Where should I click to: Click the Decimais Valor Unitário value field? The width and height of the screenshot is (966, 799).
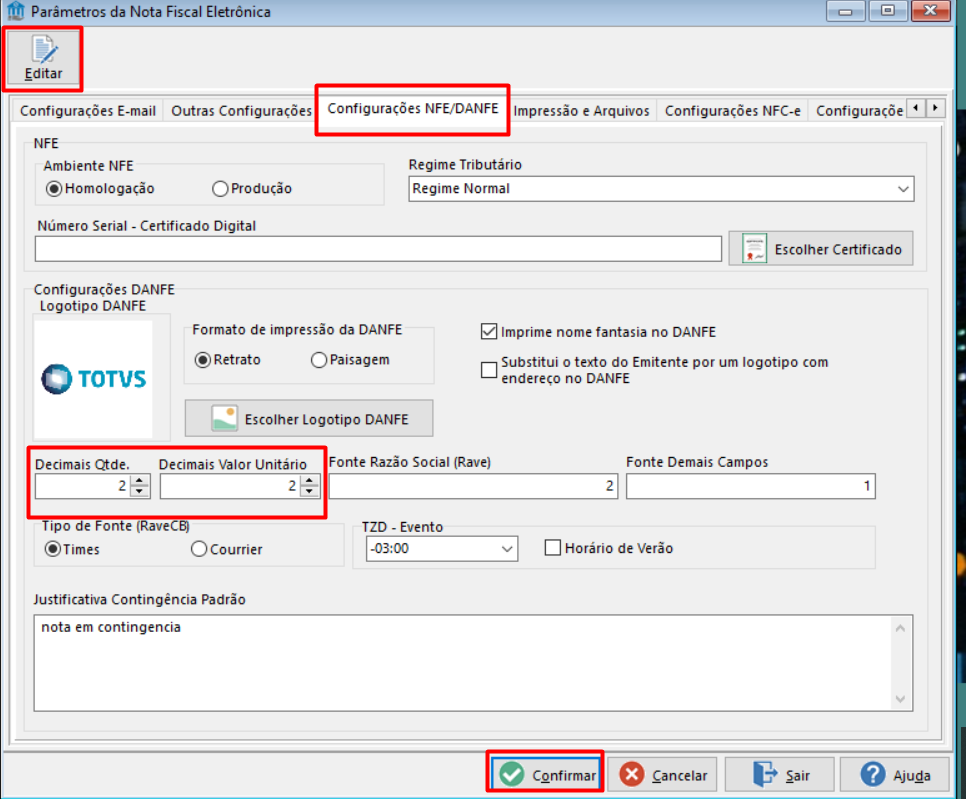230,486
